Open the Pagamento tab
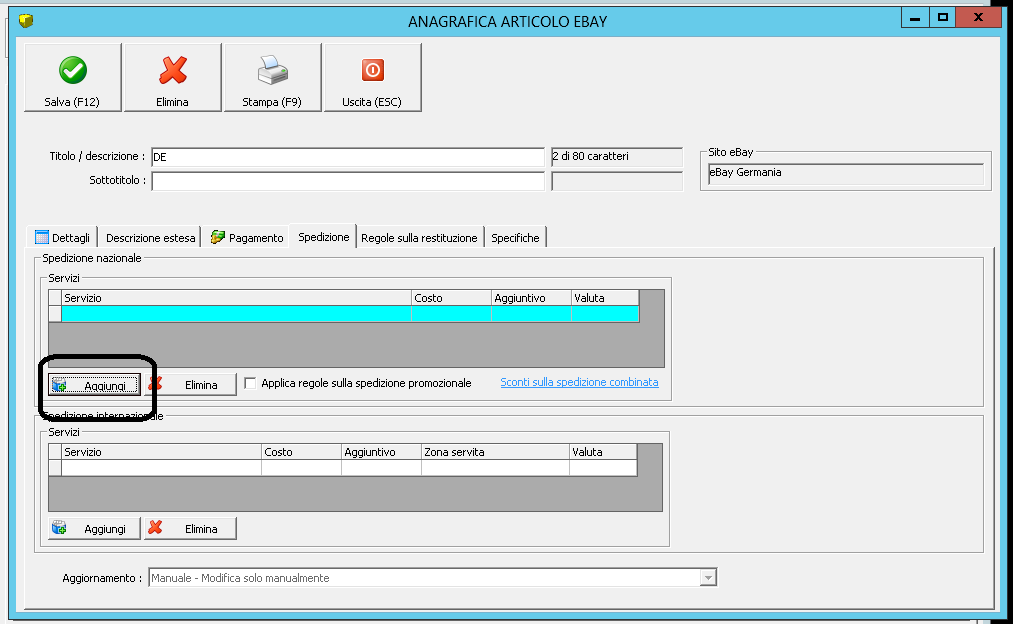The image size is (1013, 624). click(247, 238)
